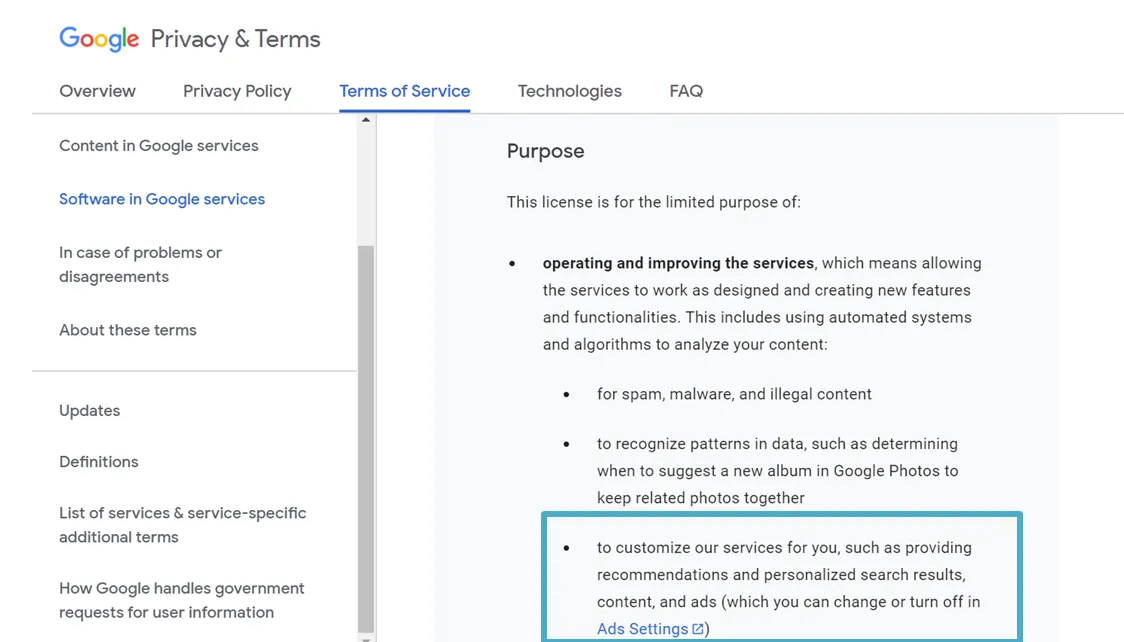Select Definitions in the sidebar

[x=98, y=461]
